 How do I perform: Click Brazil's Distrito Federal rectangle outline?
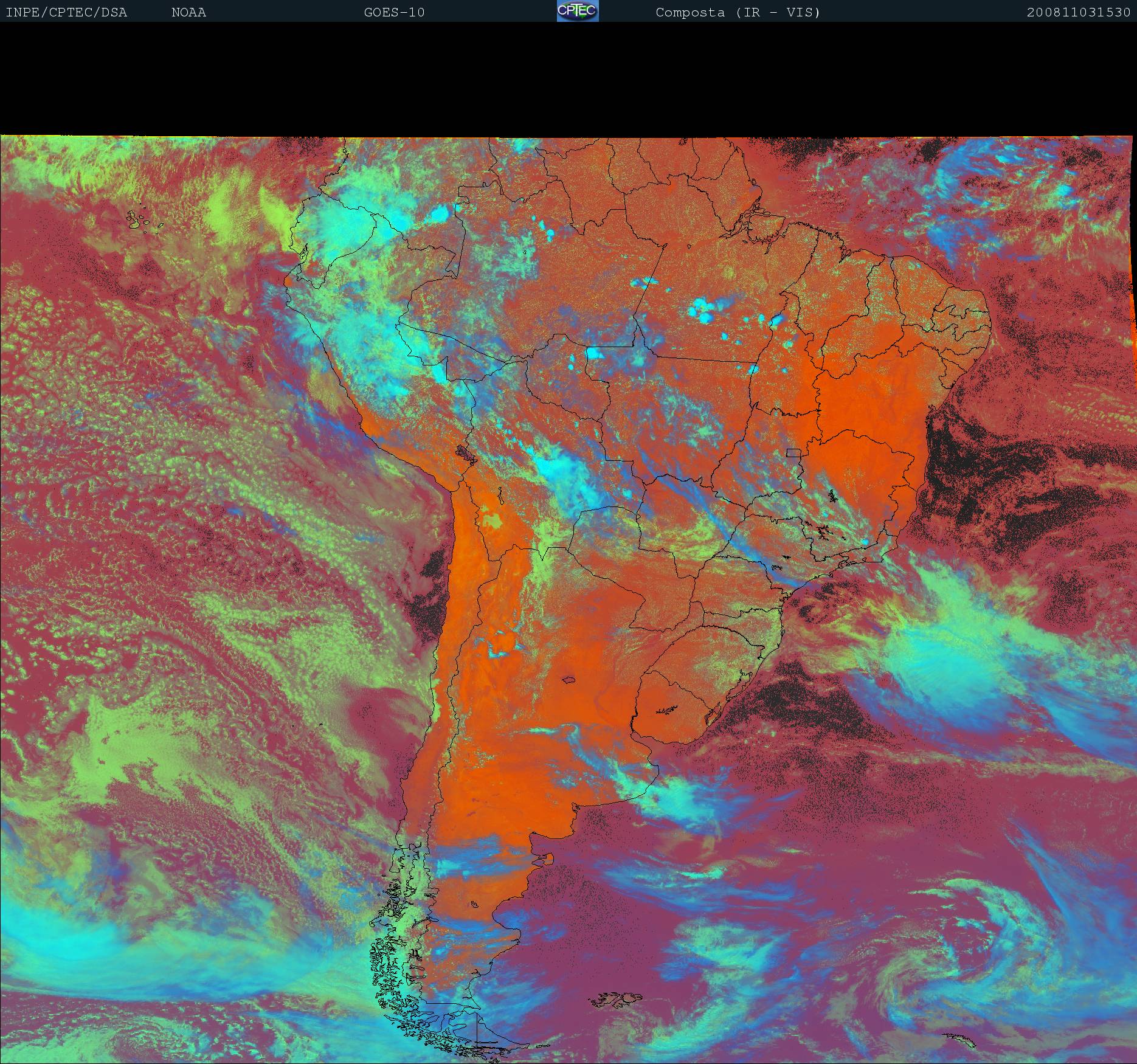(793, 452)
